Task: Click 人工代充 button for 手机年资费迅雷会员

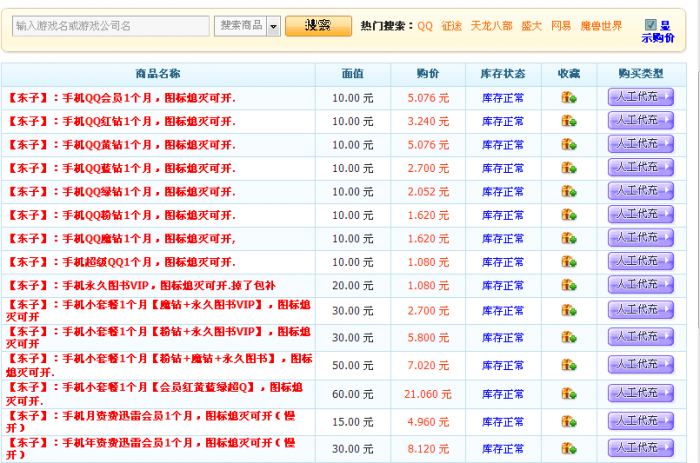Action: [641, 448]
